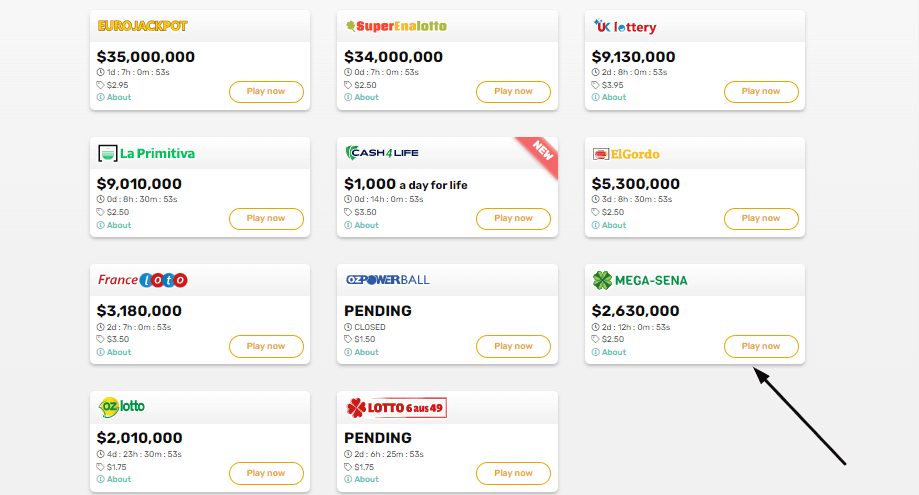
Task: Click the Cash4Life logo
Action: [x=382, y=153]
